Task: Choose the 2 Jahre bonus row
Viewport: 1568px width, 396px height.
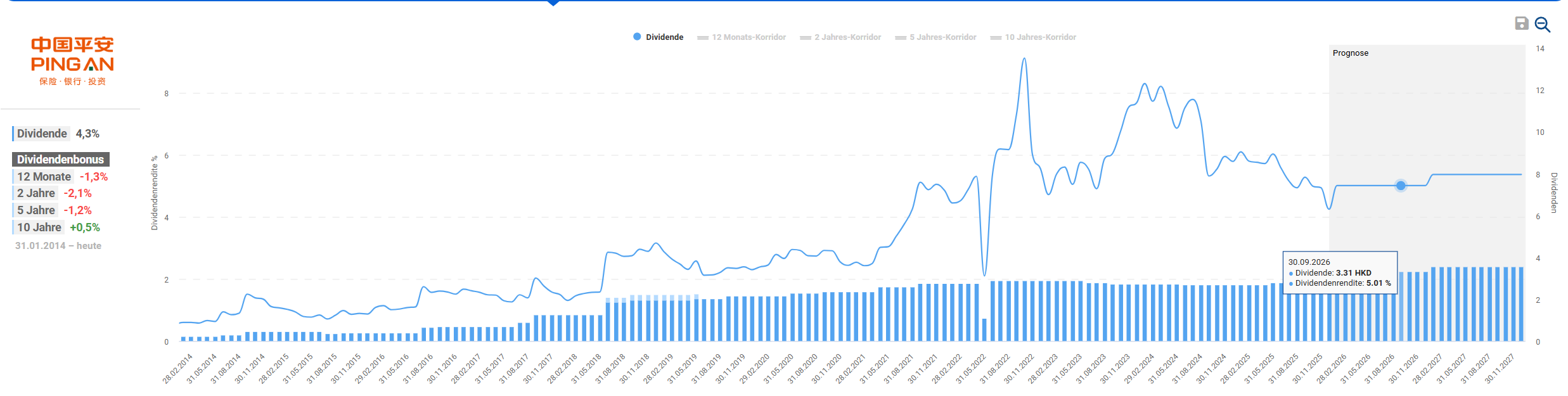Action: pos(54,193)
